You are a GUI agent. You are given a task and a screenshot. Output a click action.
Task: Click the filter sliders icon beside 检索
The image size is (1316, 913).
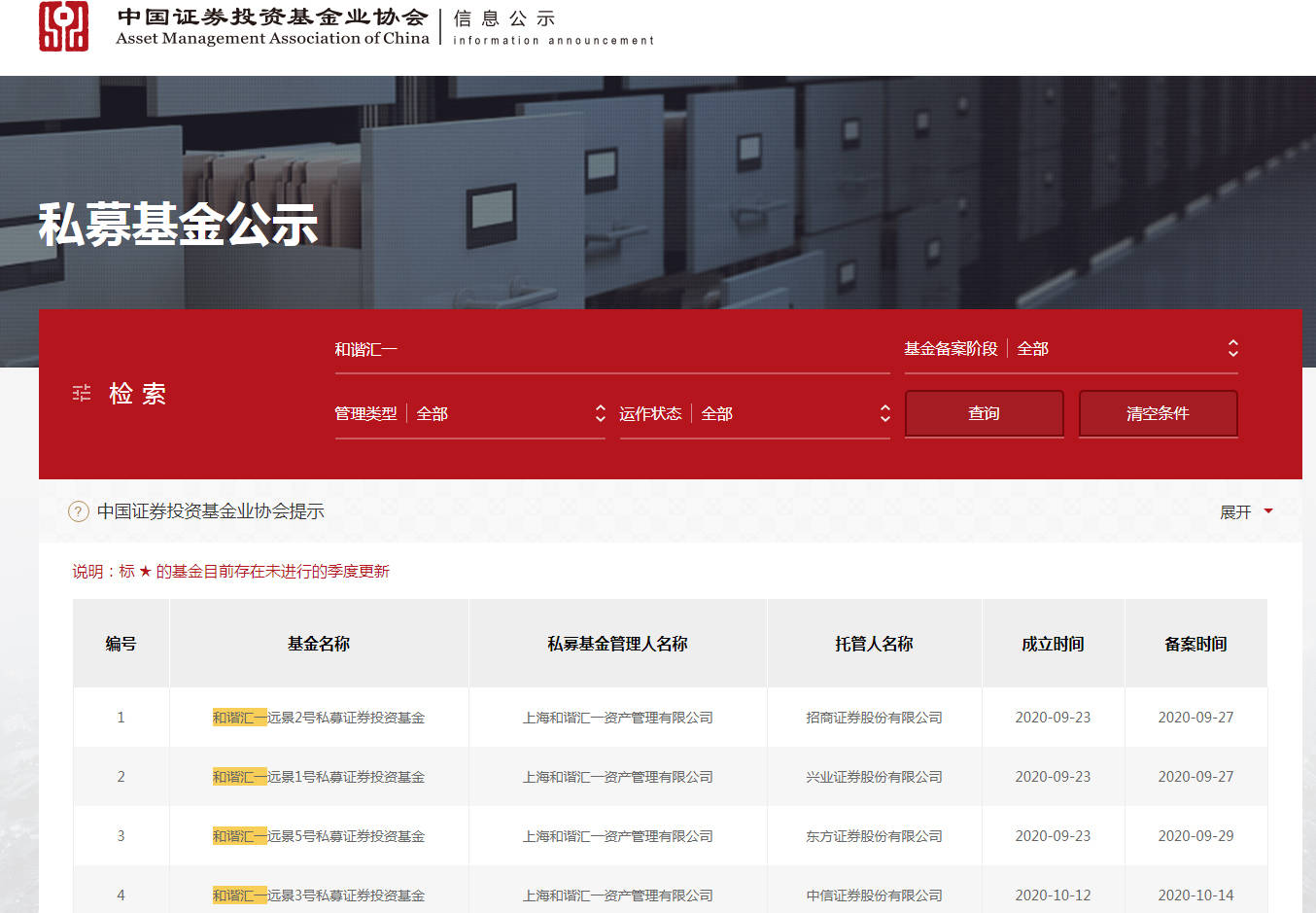click(x=82, y=393)
